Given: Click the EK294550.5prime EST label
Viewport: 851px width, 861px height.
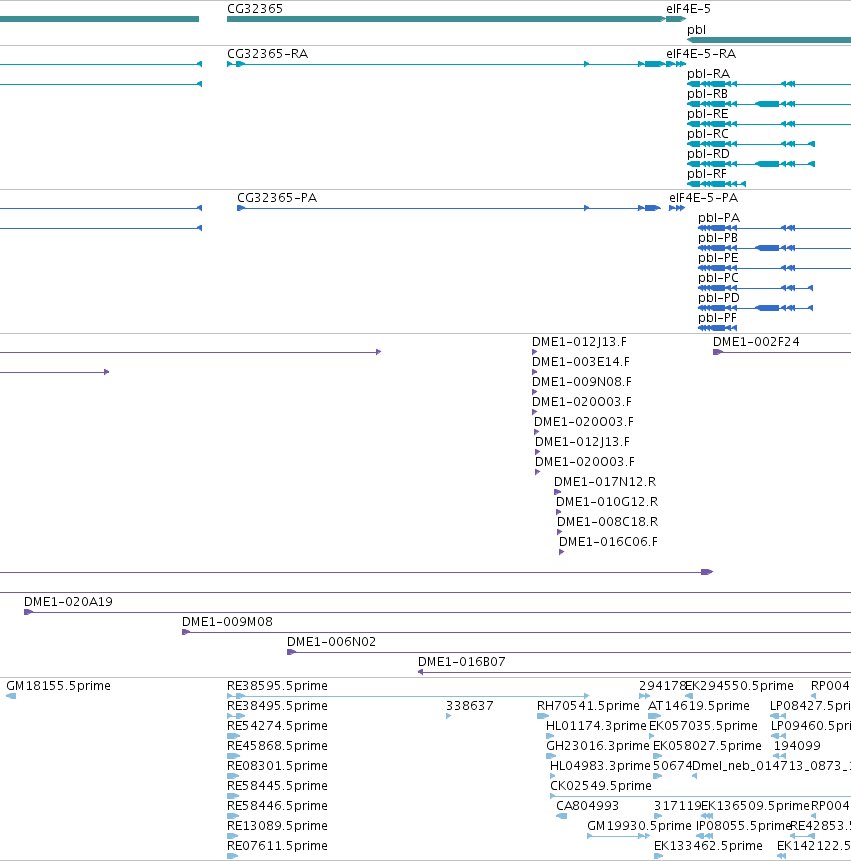Looking at the screenshot, I should point(739,686).
